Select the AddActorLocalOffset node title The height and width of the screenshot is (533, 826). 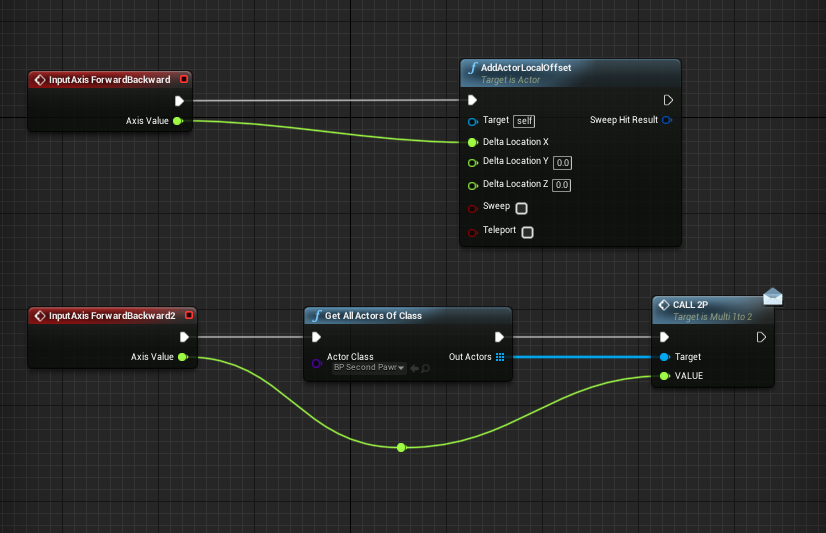pyautogui.click(x=526, y=68)
